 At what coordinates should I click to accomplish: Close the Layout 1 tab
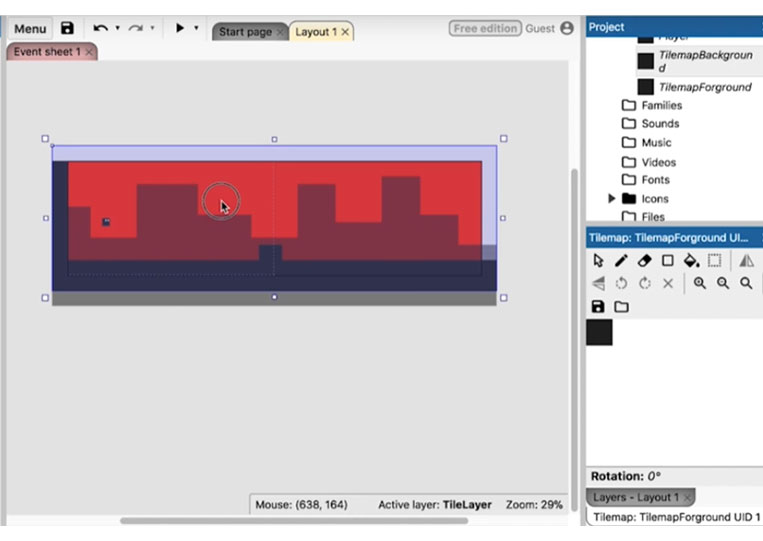tap(345, 32)
